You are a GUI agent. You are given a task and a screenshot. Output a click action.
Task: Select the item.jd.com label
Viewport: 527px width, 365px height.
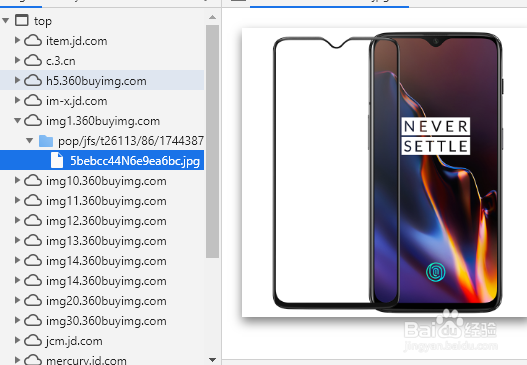tap(77, 41)
